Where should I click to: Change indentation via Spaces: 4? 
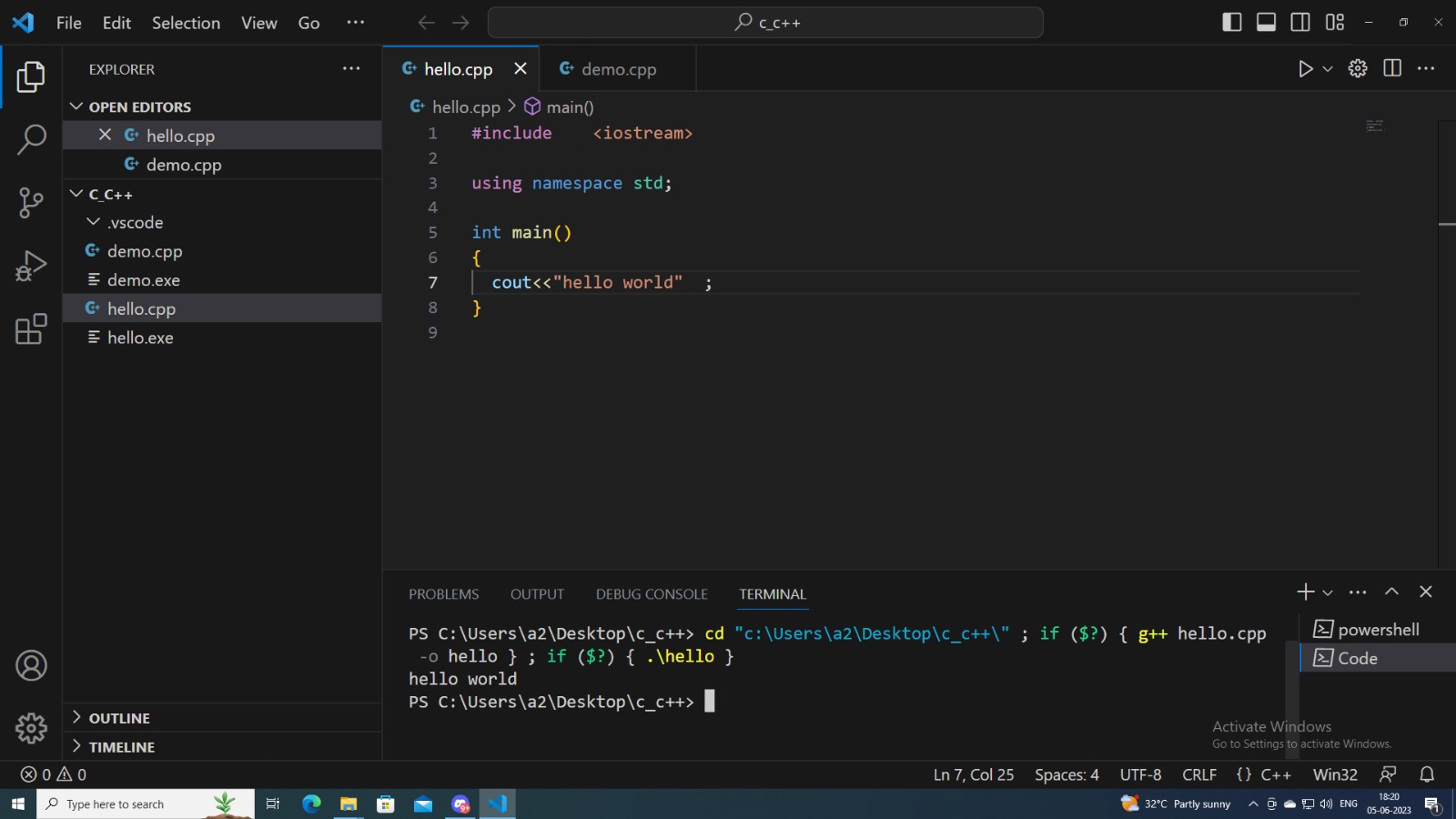(1067, 774)
